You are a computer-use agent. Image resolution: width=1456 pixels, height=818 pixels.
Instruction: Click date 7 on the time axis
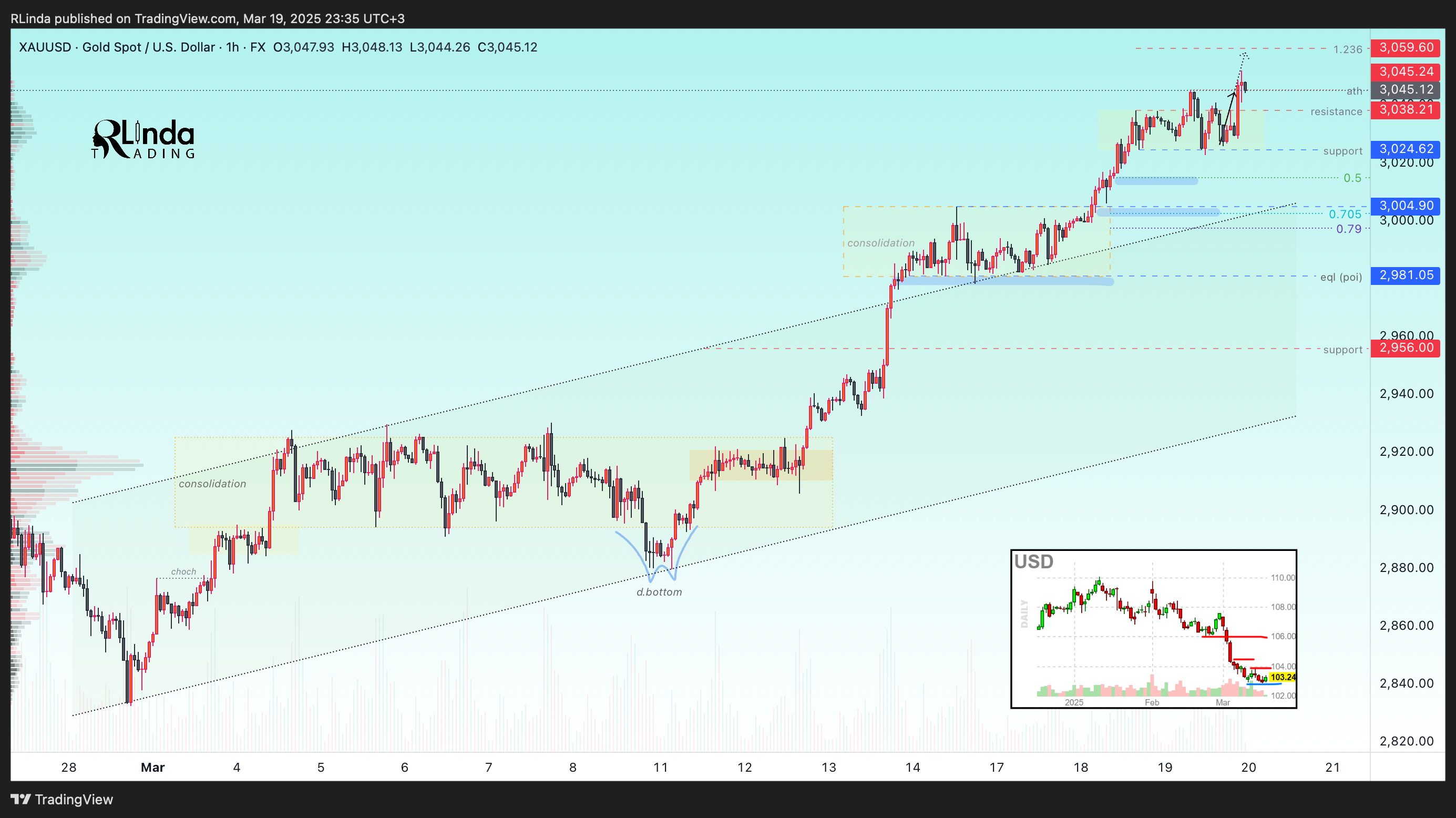click(x=488, y=767)
